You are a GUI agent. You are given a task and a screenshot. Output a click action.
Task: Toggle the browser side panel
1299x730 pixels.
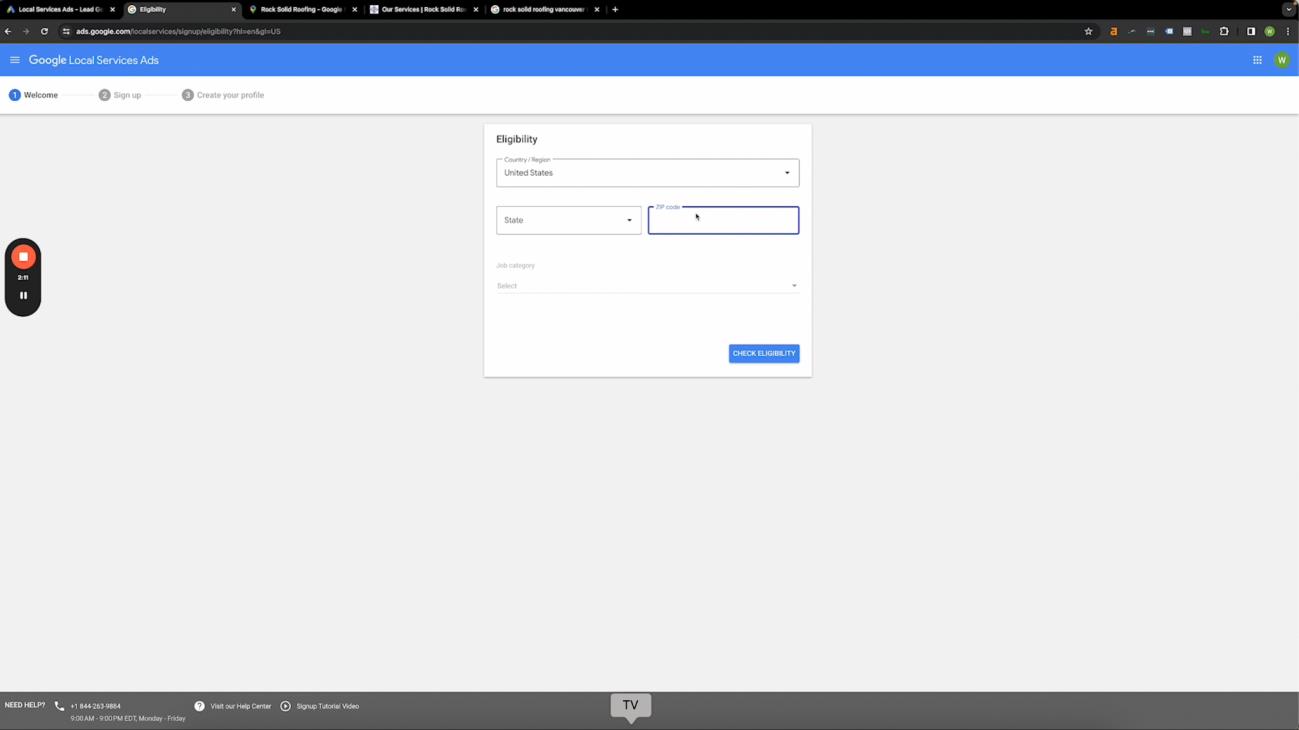[x=1251, y=31]
